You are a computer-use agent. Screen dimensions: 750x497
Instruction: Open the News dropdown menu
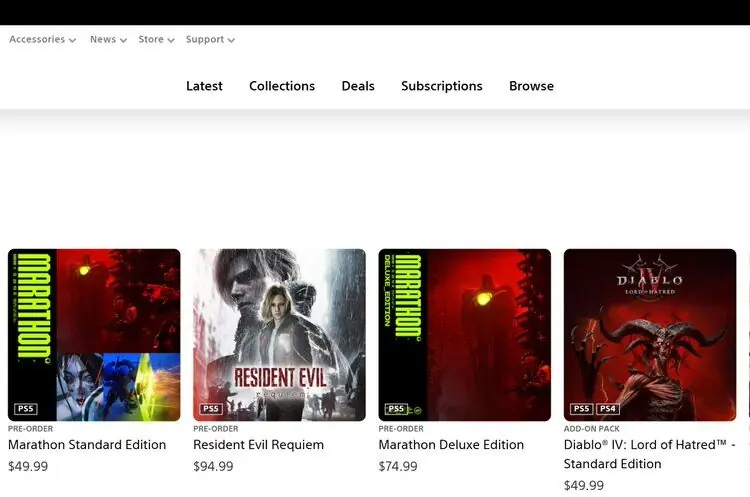point(108,40)
